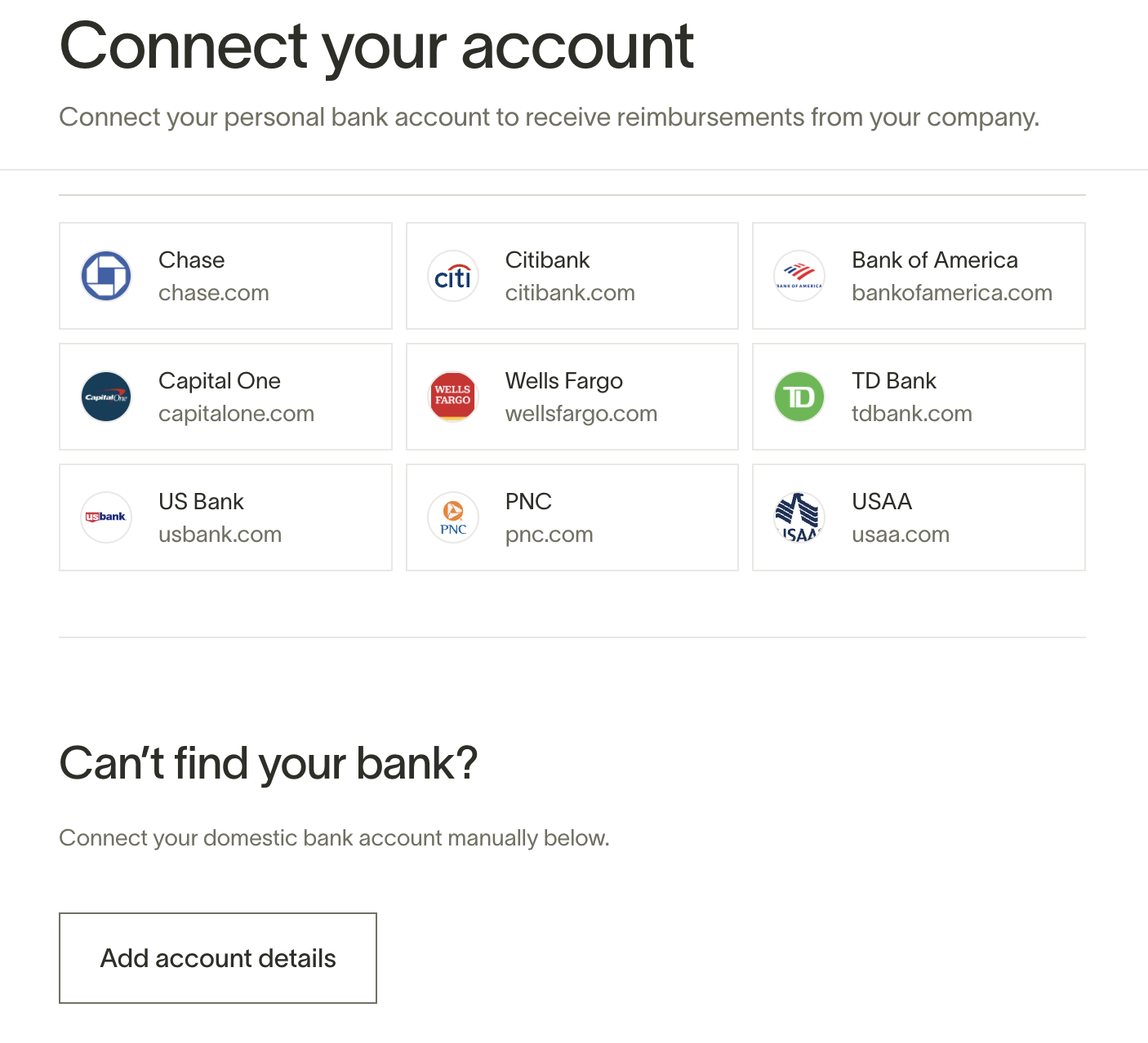Choose the Capital One name label
The height and width of the screenshot is (1043, 1148).
coord(220,381)
